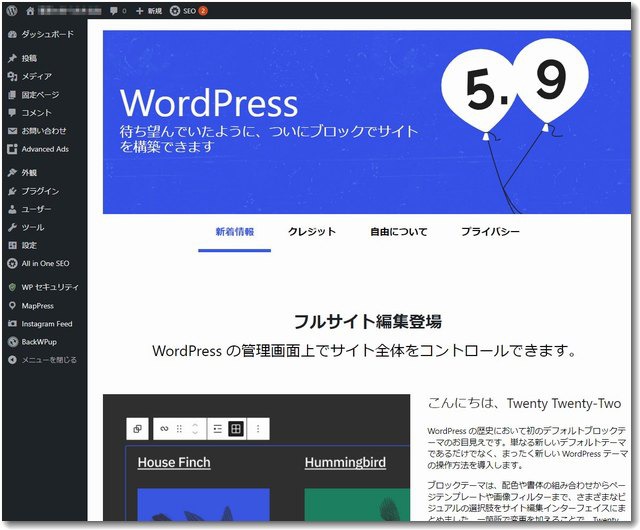This screenshot has height=530, width=640.
Task: Open the 投稿 menu label
Action: 29,58
